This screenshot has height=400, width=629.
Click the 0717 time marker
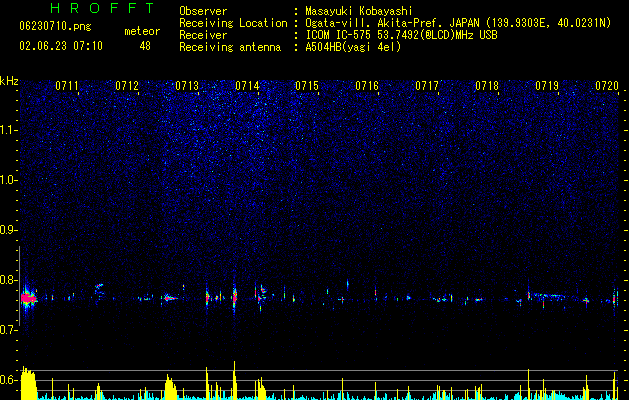tap(427, 86)
